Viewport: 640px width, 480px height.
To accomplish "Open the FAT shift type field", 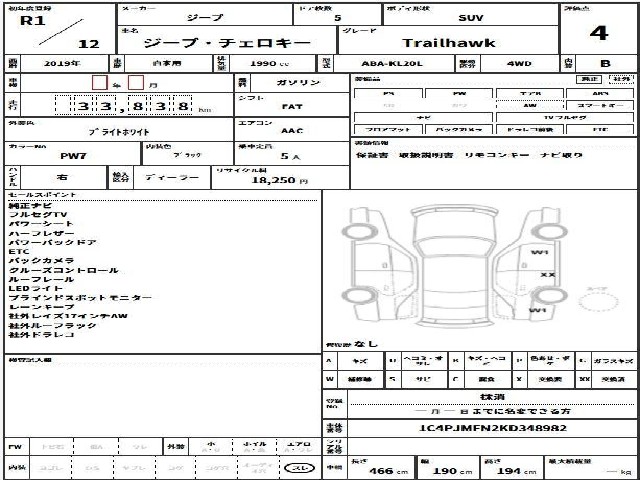I will pos(292,104).
